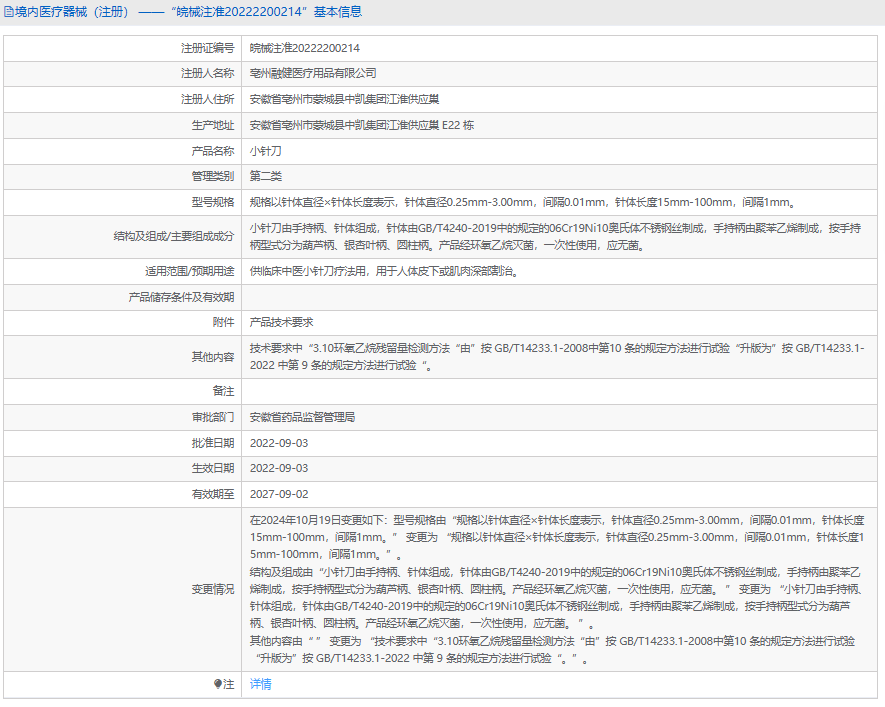Click the 第二类 category value
The image size is (885, 707).
pos(266,176)
